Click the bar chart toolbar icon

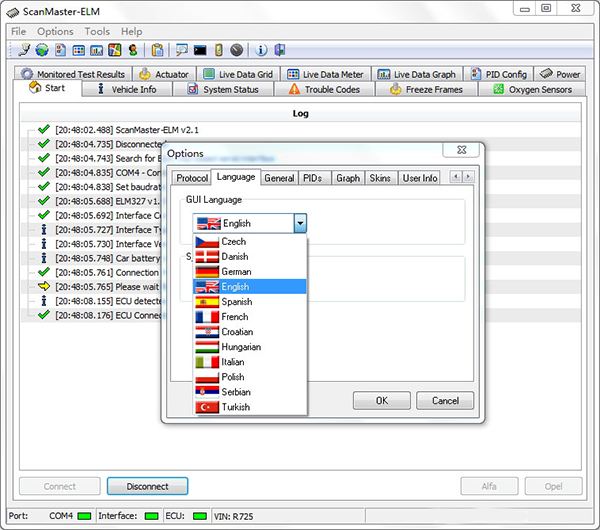(96, 50)
